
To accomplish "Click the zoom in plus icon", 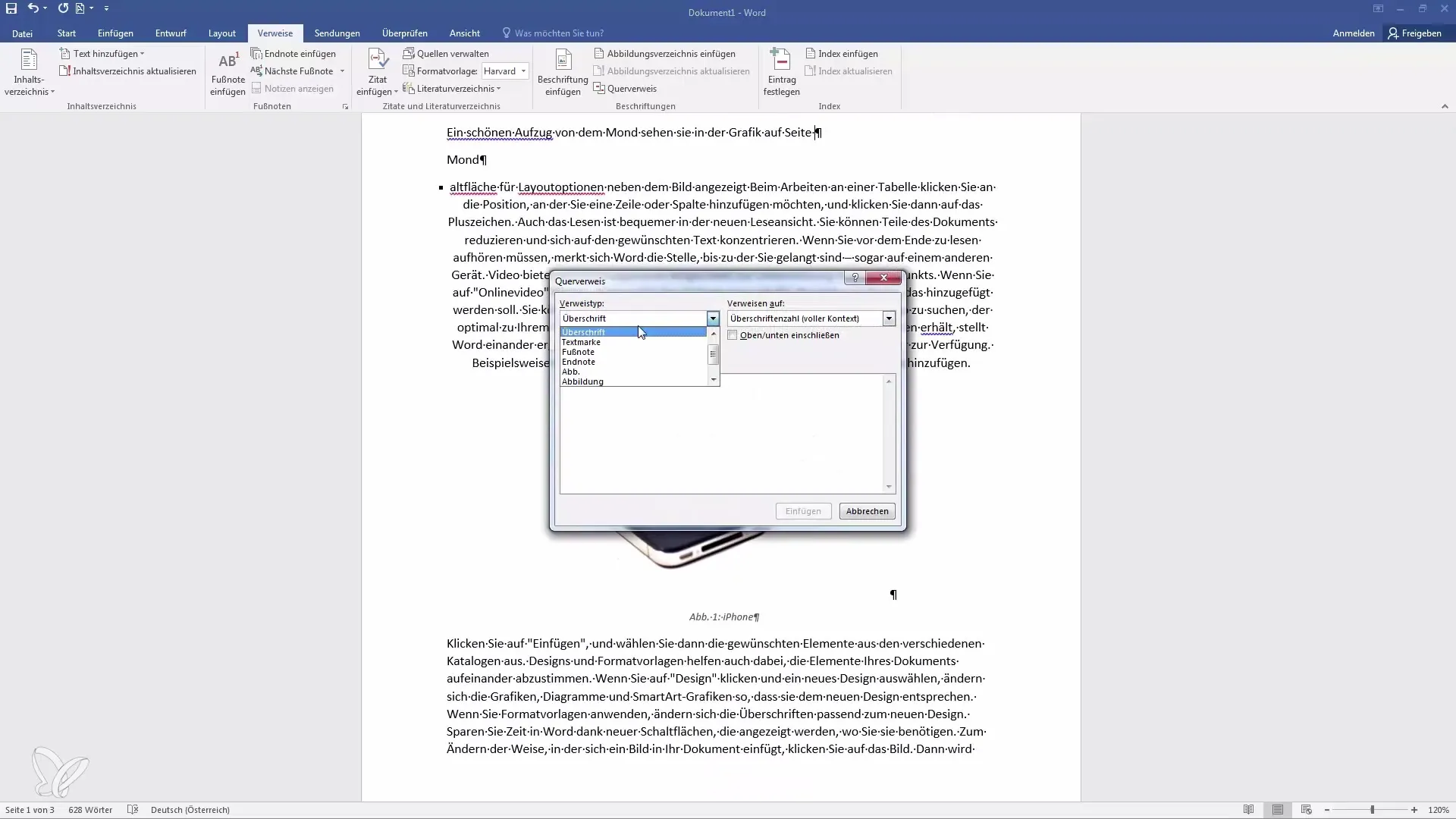I will [1414, 810].
